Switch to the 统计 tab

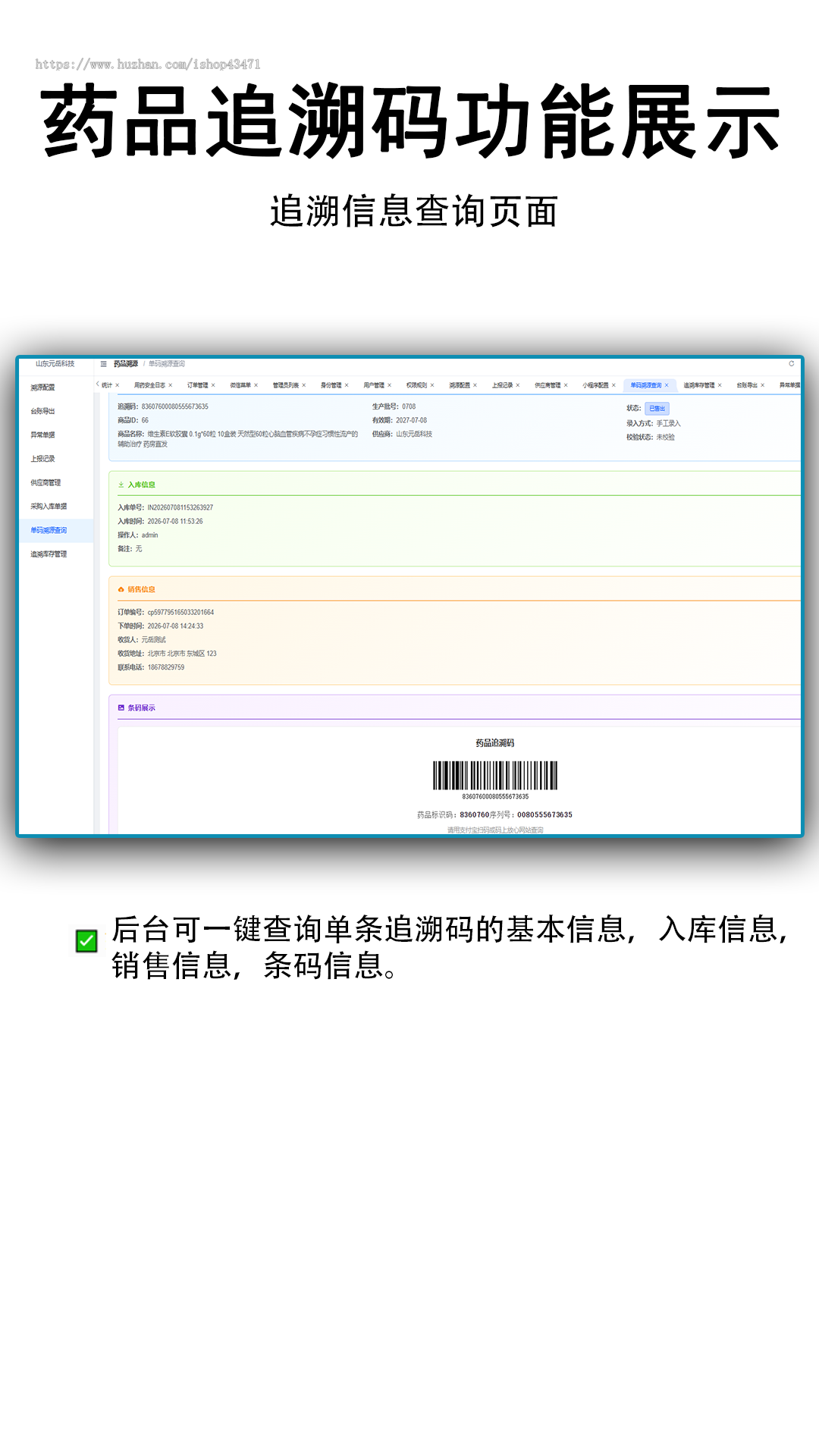(107, 385)
